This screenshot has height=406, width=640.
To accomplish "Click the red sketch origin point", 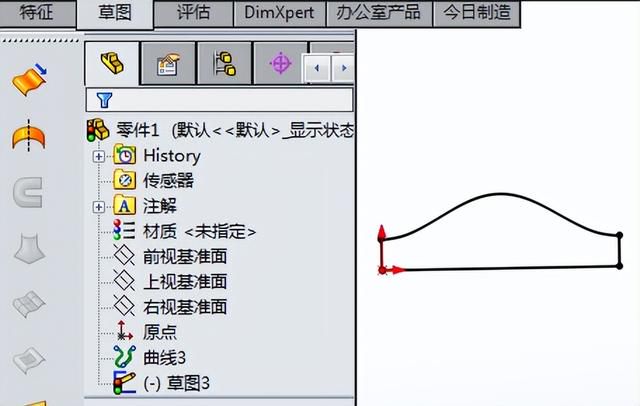I will tap(382, 270).
